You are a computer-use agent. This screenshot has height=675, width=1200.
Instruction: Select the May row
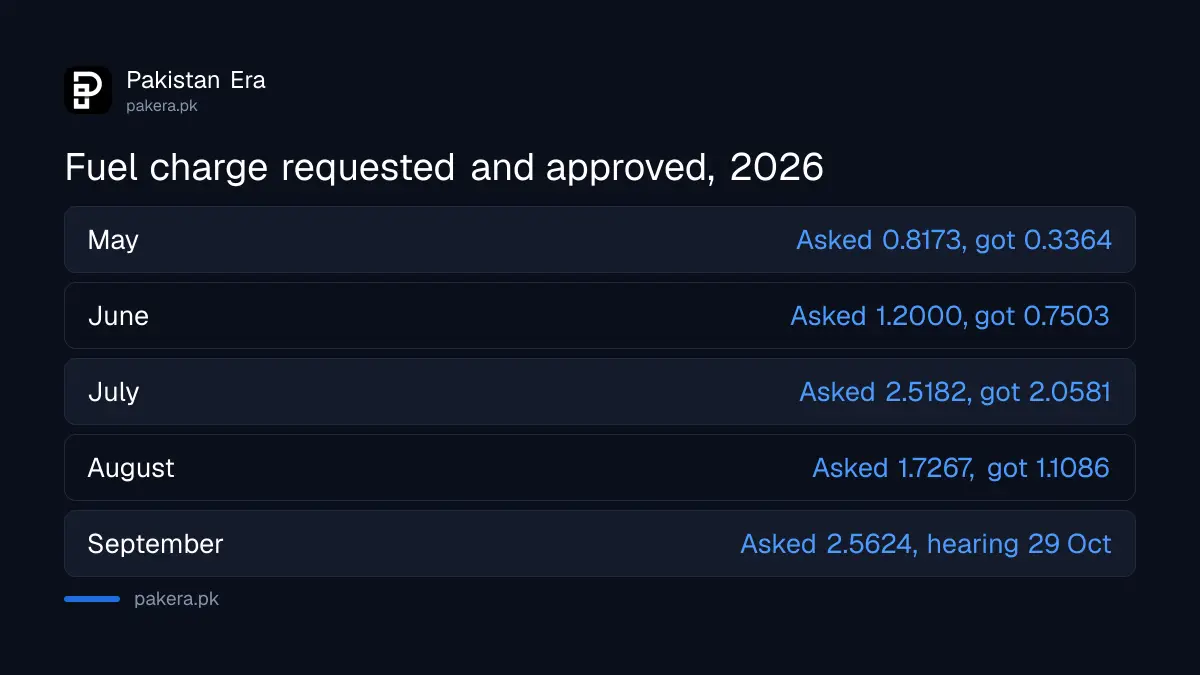(600, 240)
